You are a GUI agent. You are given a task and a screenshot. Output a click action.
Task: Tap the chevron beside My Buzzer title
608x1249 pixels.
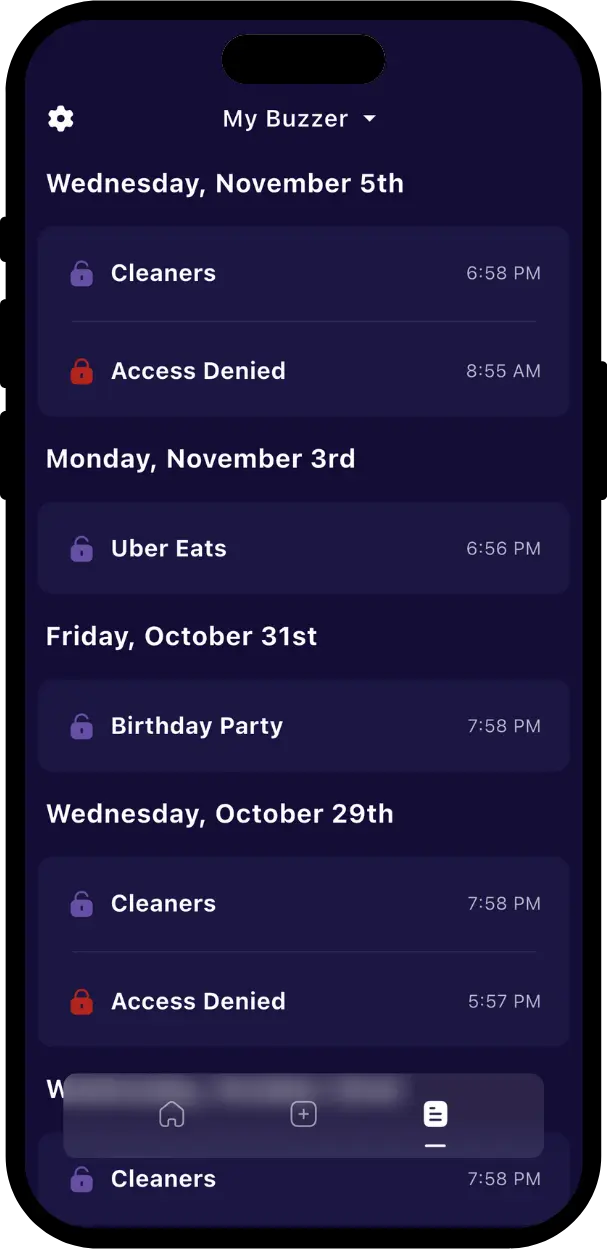point(369,118)
